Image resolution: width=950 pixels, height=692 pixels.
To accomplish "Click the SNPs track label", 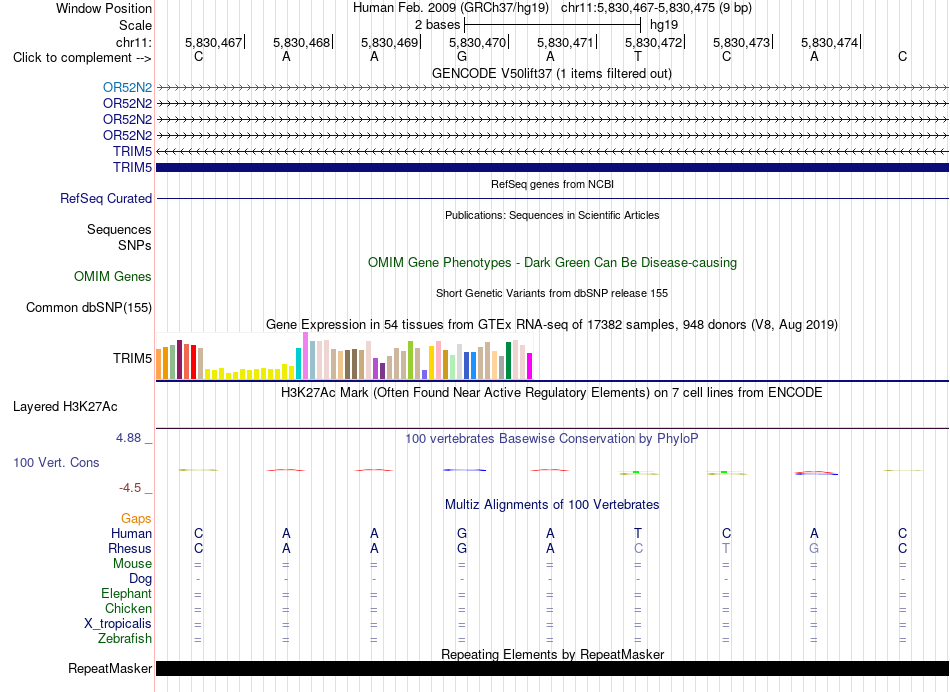I will pos(135,245).
